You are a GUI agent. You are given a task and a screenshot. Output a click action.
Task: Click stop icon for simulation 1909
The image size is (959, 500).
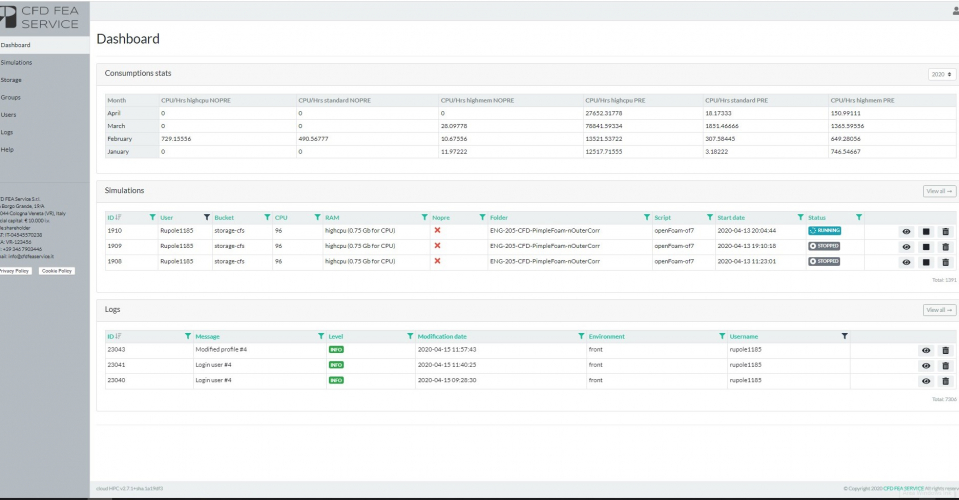[x=926, y=247]
